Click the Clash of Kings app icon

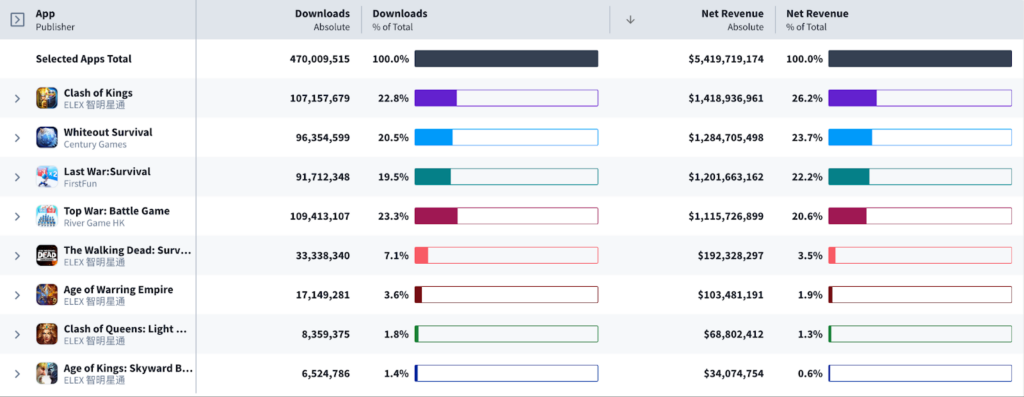point(46,98)
